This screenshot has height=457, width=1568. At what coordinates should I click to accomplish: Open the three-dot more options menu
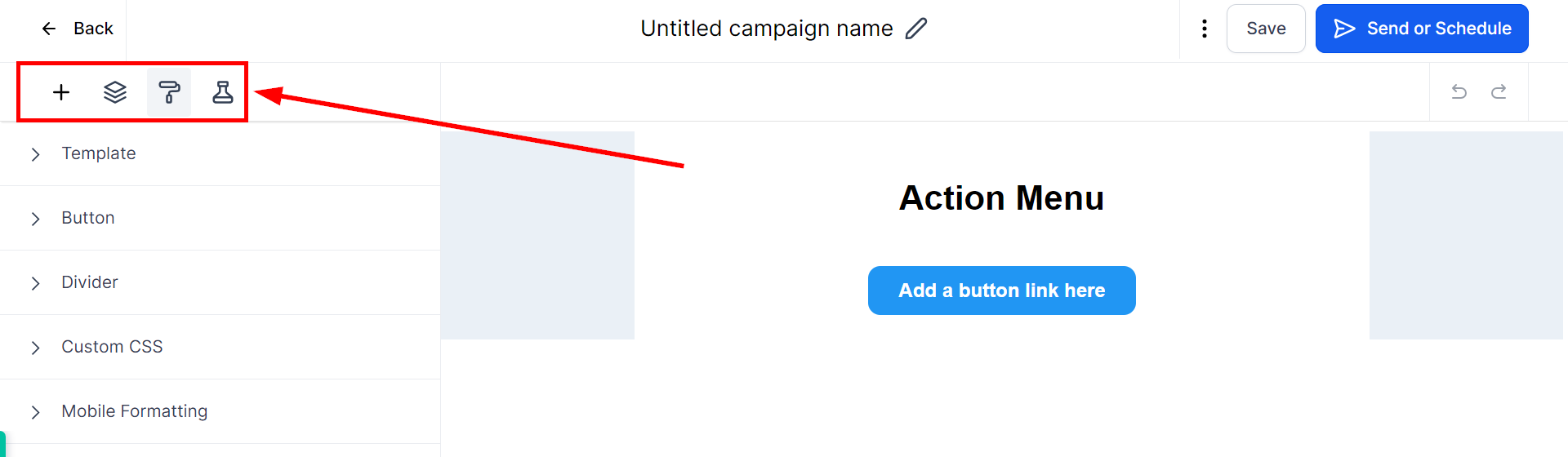coord(1204,29)
